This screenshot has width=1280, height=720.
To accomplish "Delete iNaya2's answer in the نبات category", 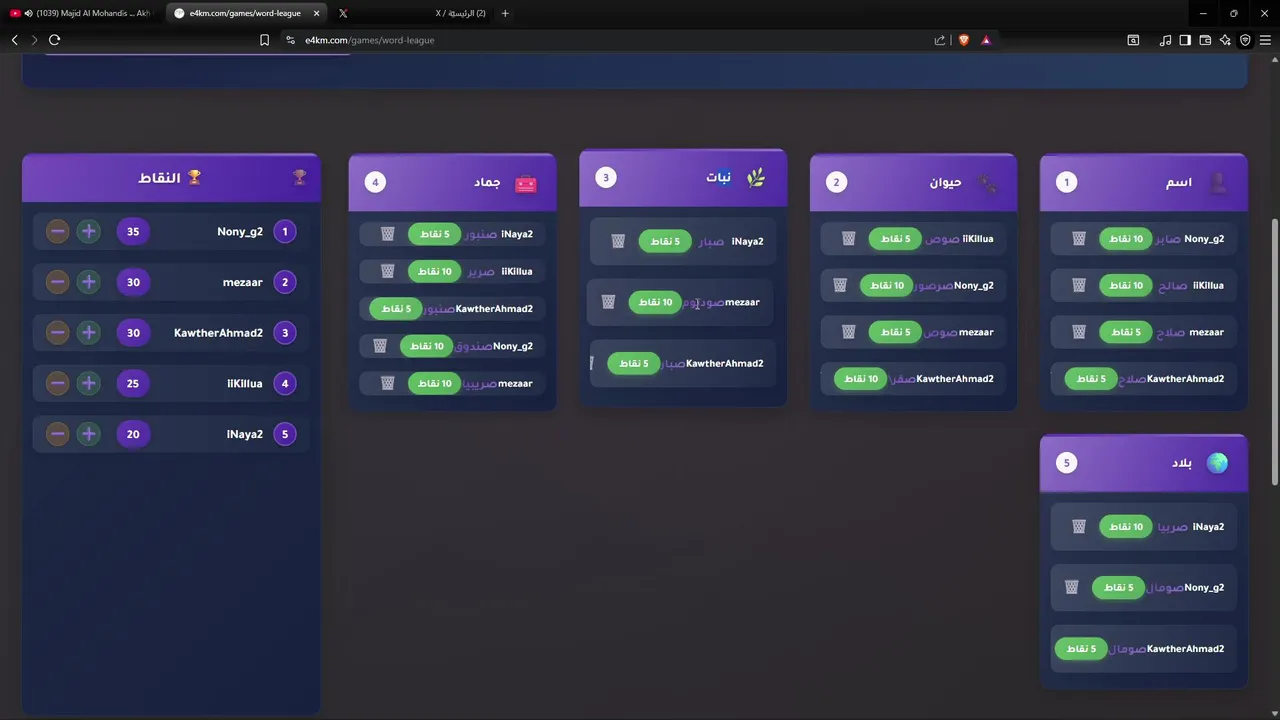I will pyautogui.click(x=618, y=241).
